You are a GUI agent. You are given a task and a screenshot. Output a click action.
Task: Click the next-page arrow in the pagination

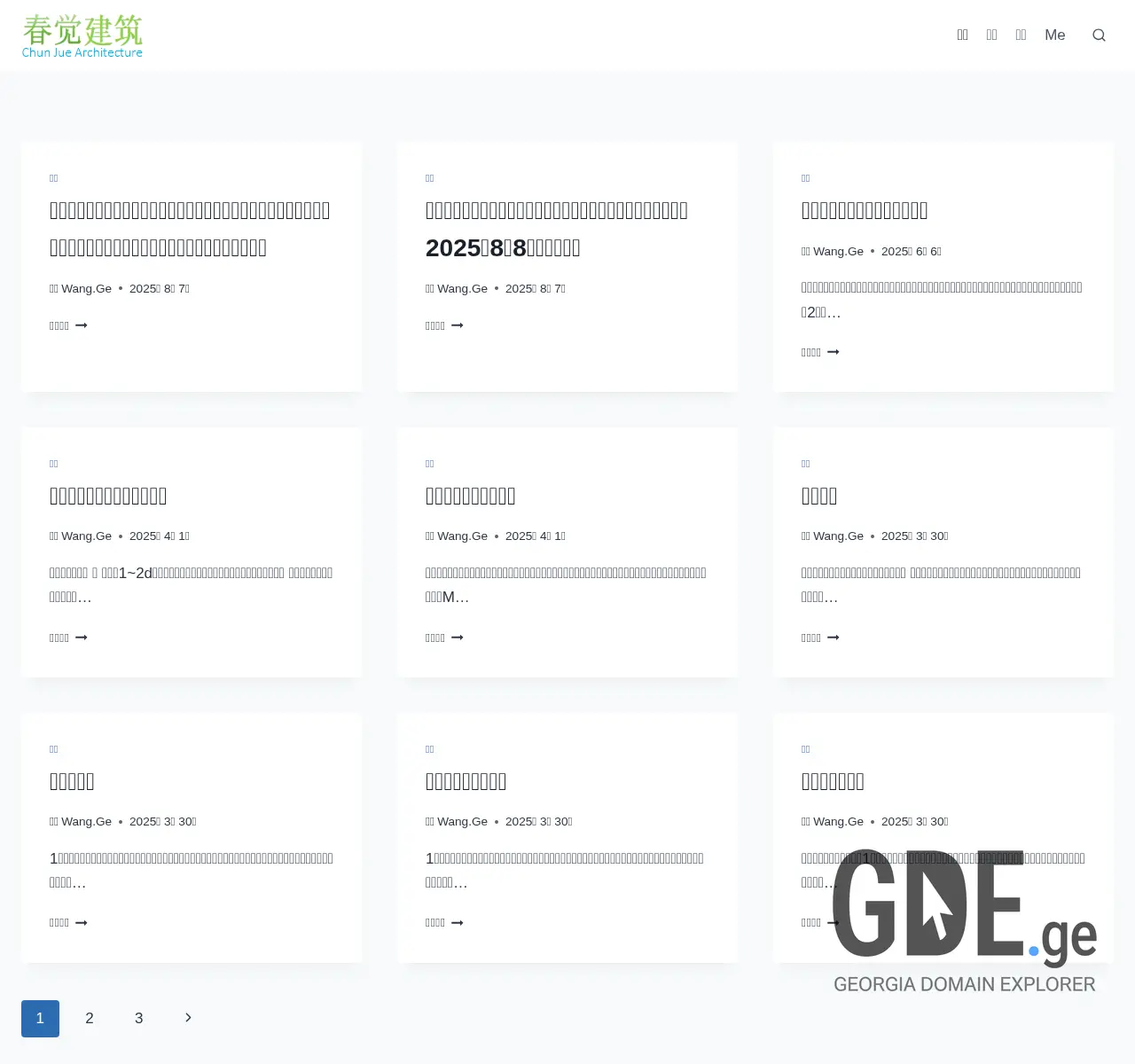pos(187,1018)
